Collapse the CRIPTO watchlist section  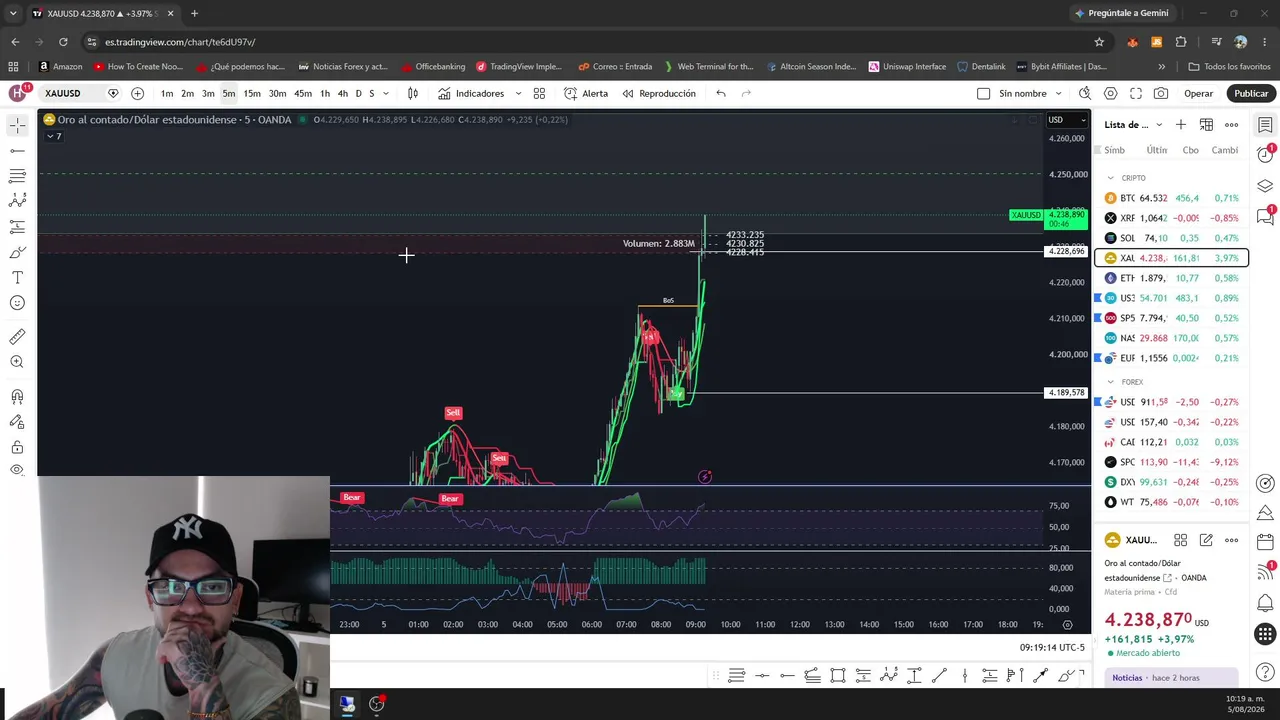1110,178
